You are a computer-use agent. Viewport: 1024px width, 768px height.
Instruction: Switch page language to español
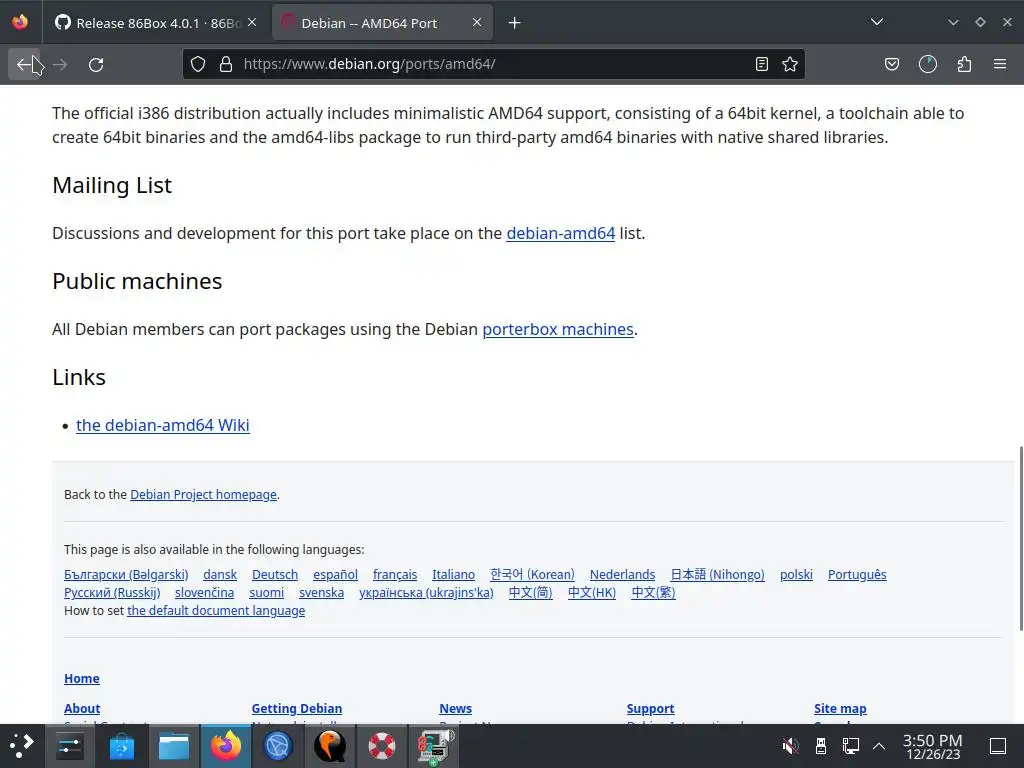coord(335,575)
